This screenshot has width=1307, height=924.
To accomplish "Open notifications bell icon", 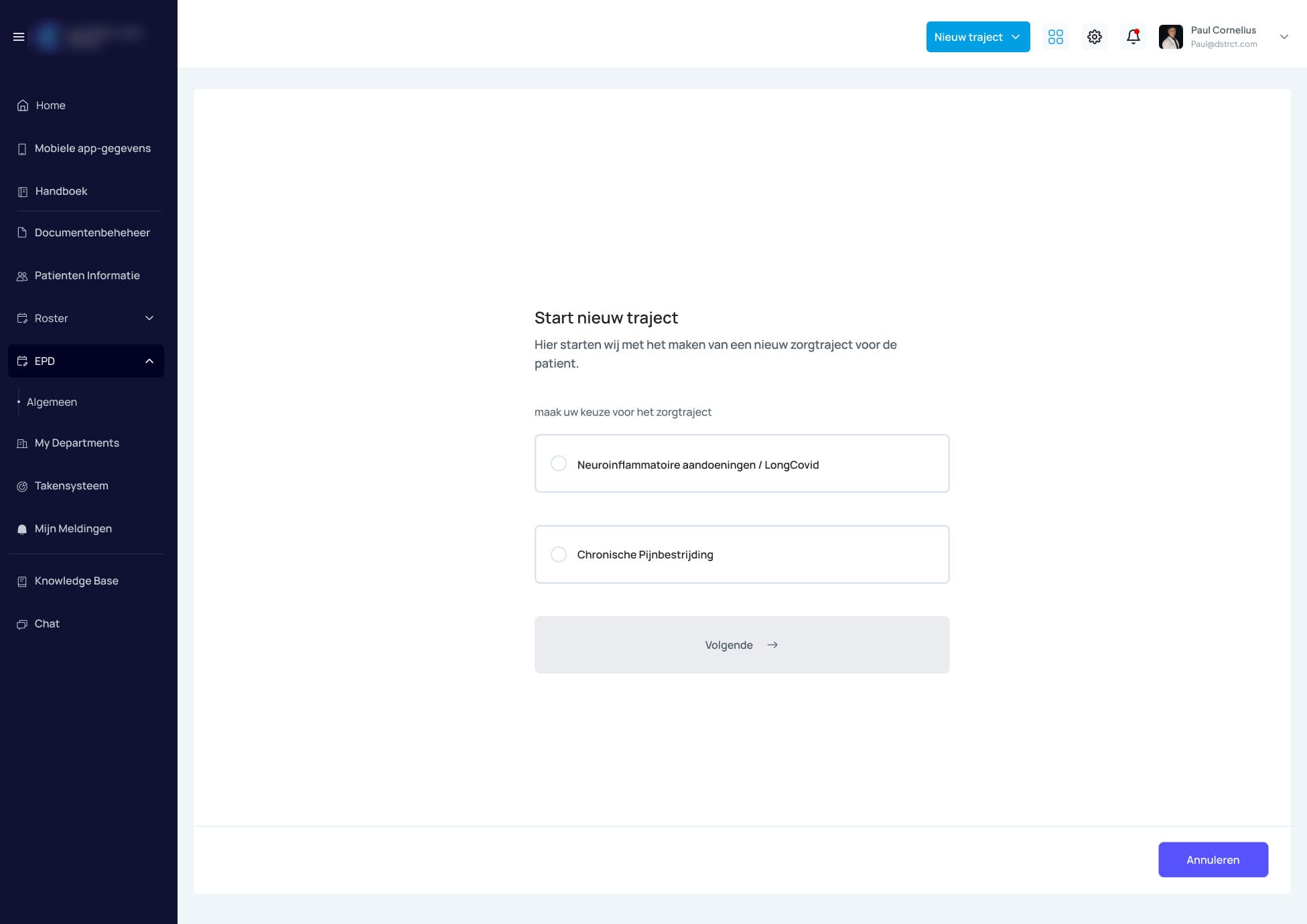I will point(1133,37).
